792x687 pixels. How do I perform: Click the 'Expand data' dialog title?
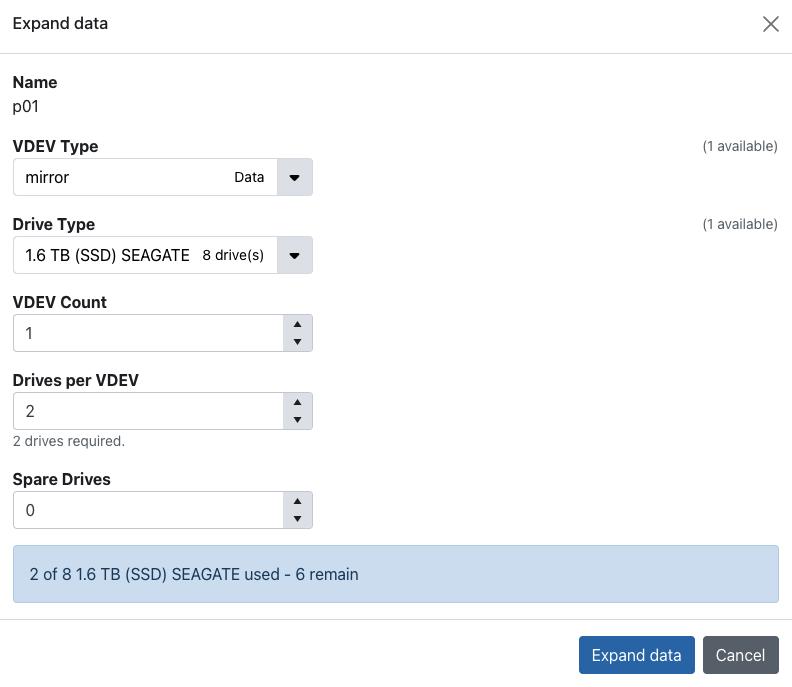60,24
